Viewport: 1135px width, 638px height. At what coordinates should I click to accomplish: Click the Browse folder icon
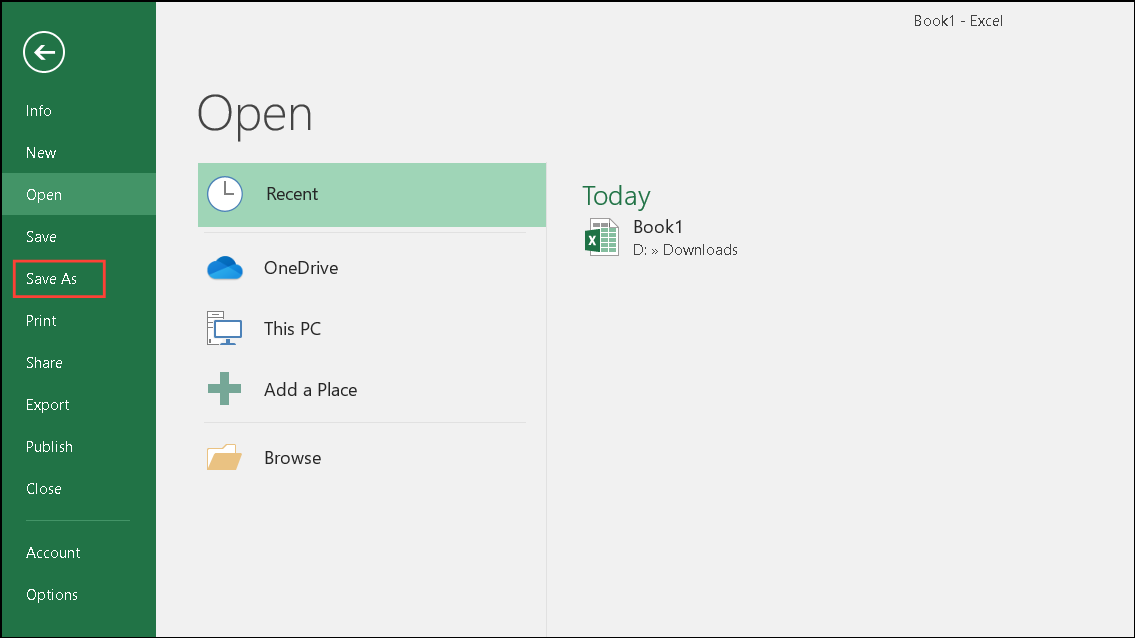click(224, 457)
